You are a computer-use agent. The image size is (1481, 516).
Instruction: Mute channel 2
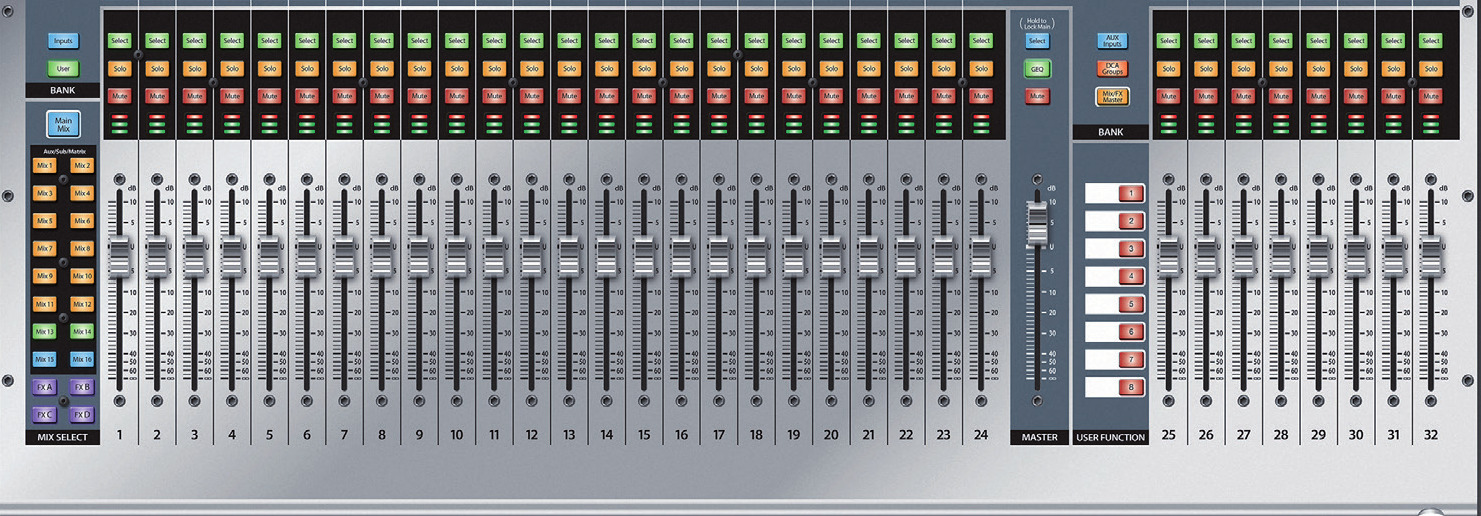point(157,96)
